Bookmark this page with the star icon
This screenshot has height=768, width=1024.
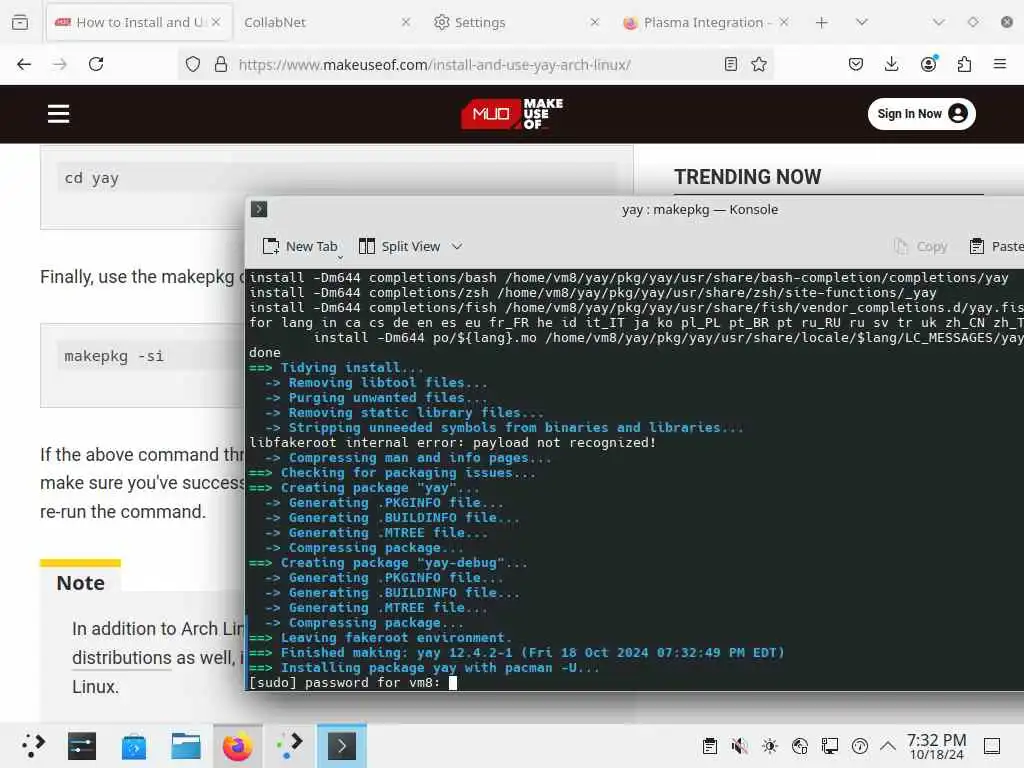click(758, 64)
